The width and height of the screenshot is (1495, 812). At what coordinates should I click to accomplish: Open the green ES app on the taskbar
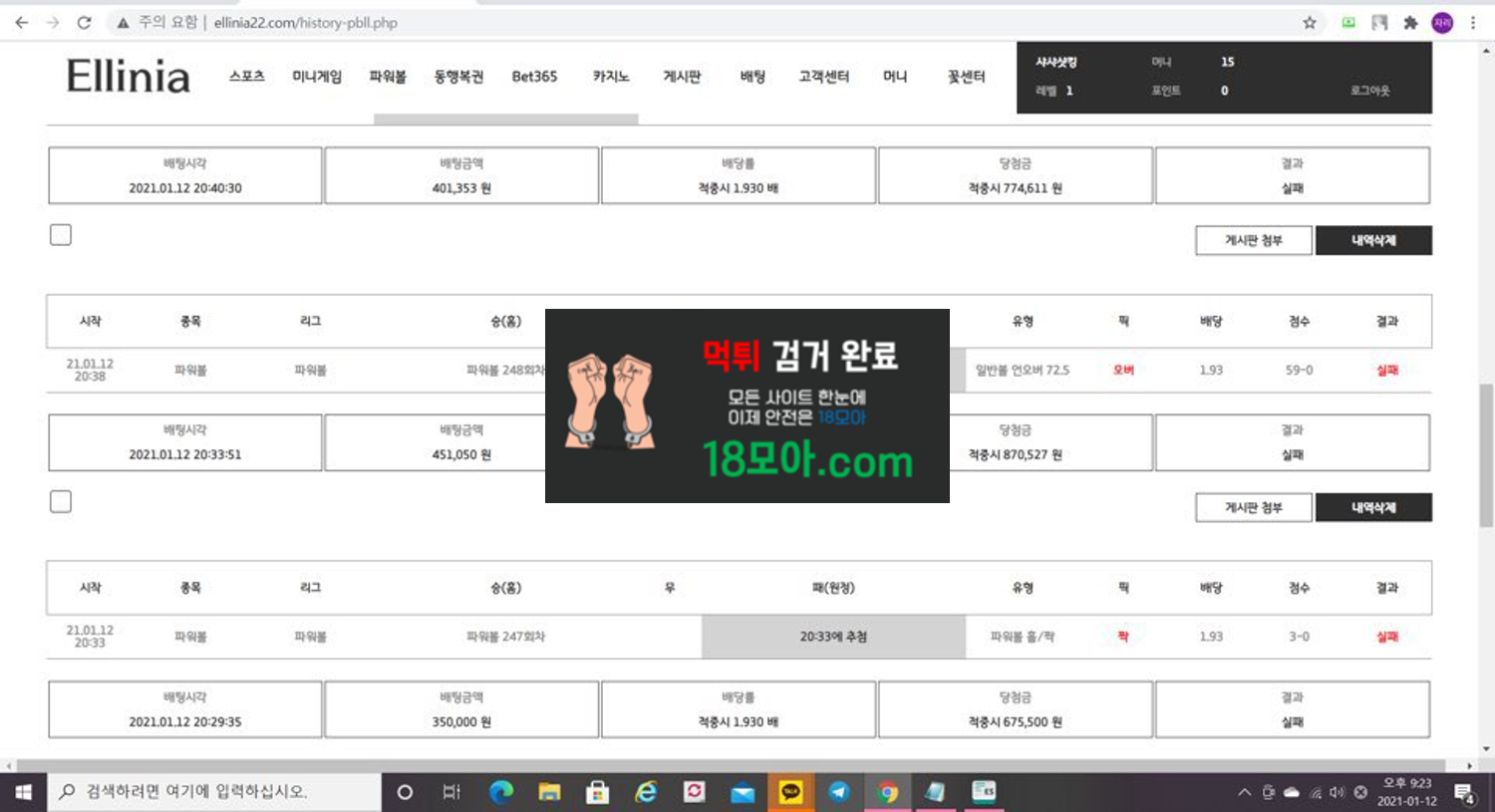pos(984,792)
